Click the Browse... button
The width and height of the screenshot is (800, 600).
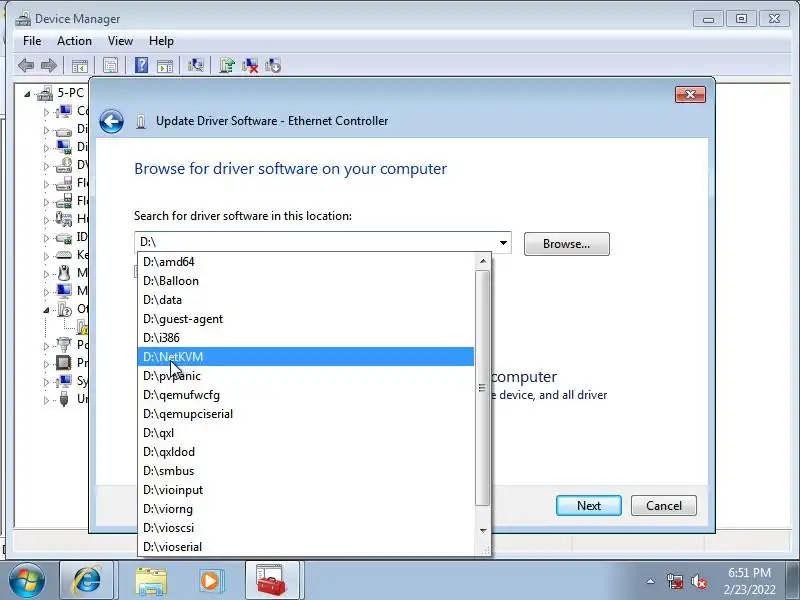(566, 244)
